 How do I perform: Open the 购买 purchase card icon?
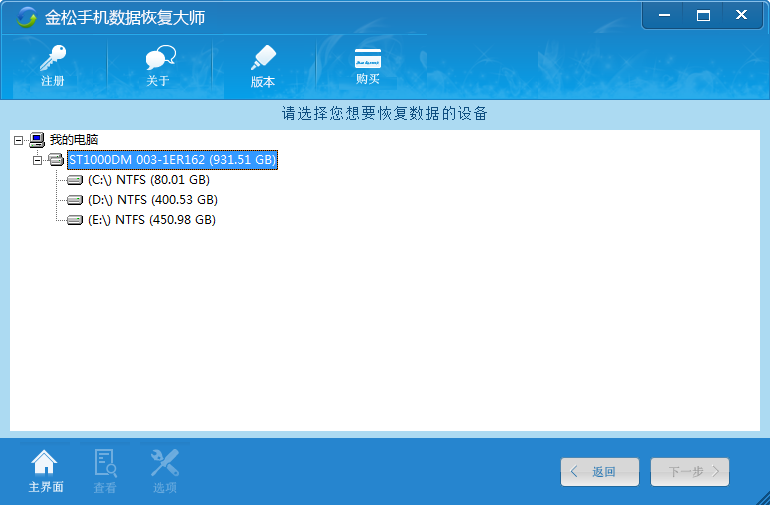(368, 58)
